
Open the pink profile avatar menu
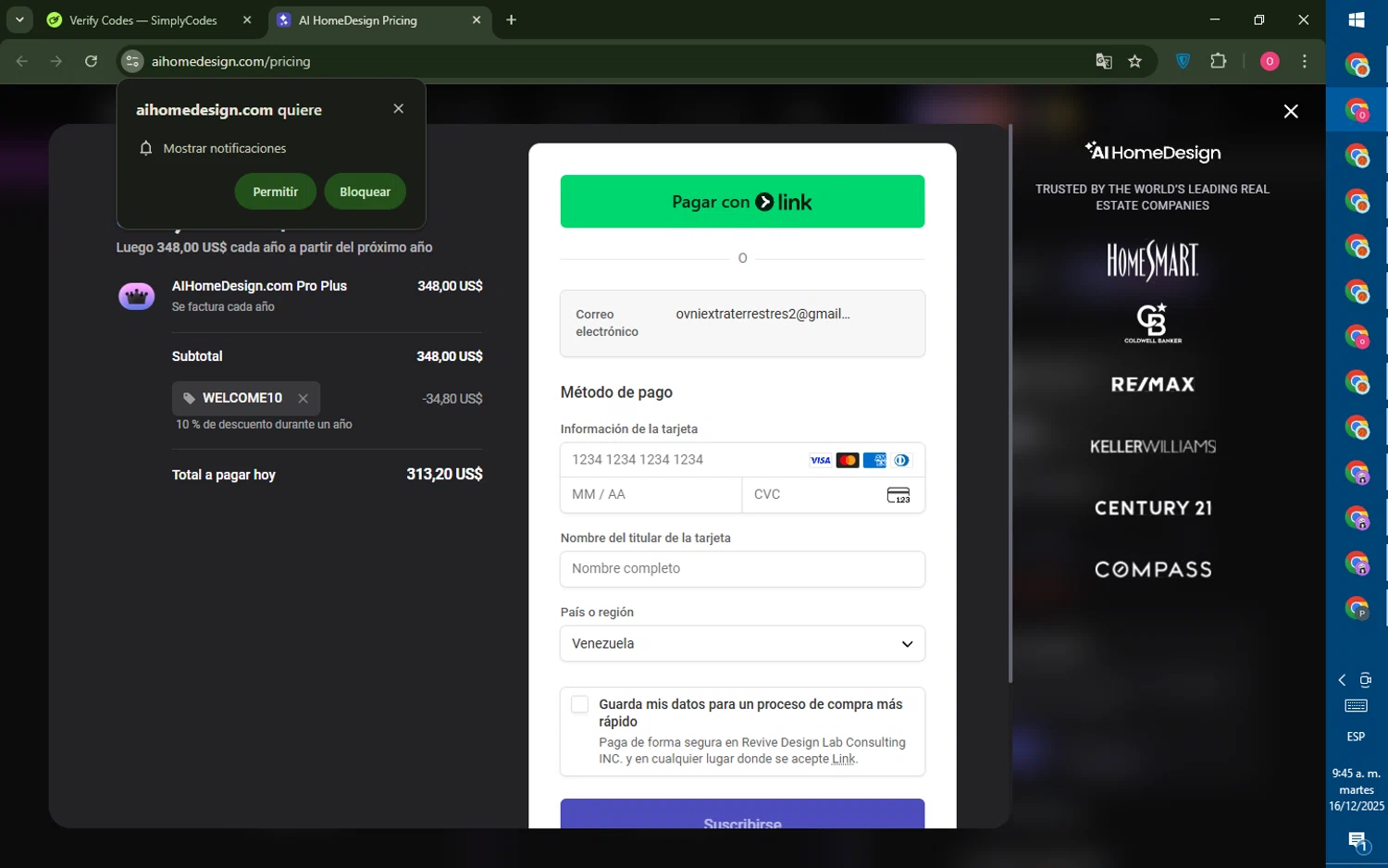tap(1270, 61)
